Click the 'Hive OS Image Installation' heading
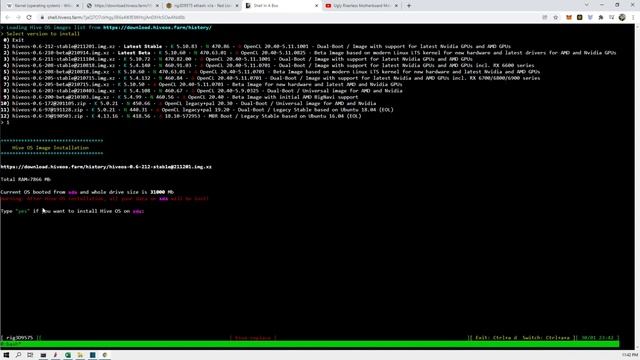This screenshot has width=640, height=360. [50, 148]
